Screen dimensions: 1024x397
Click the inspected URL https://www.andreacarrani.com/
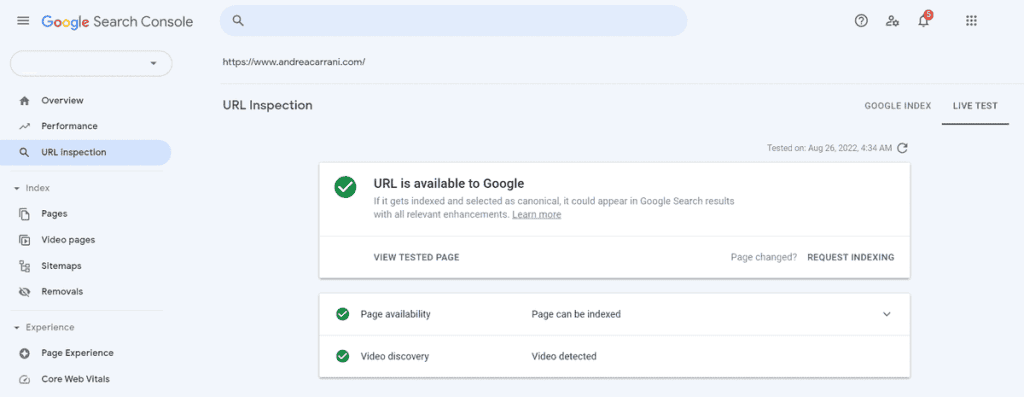(x=294, y=62)
